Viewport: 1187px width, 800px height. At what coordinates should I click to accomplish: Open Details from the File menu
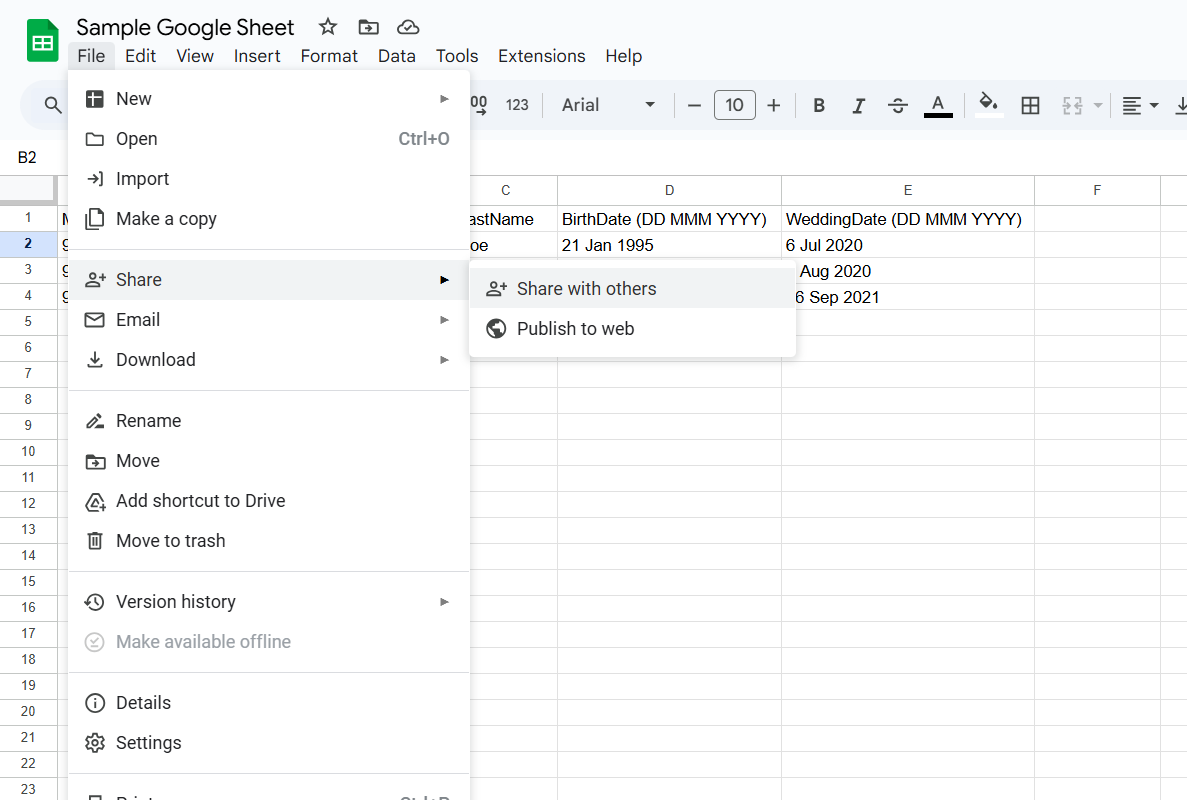269,703
